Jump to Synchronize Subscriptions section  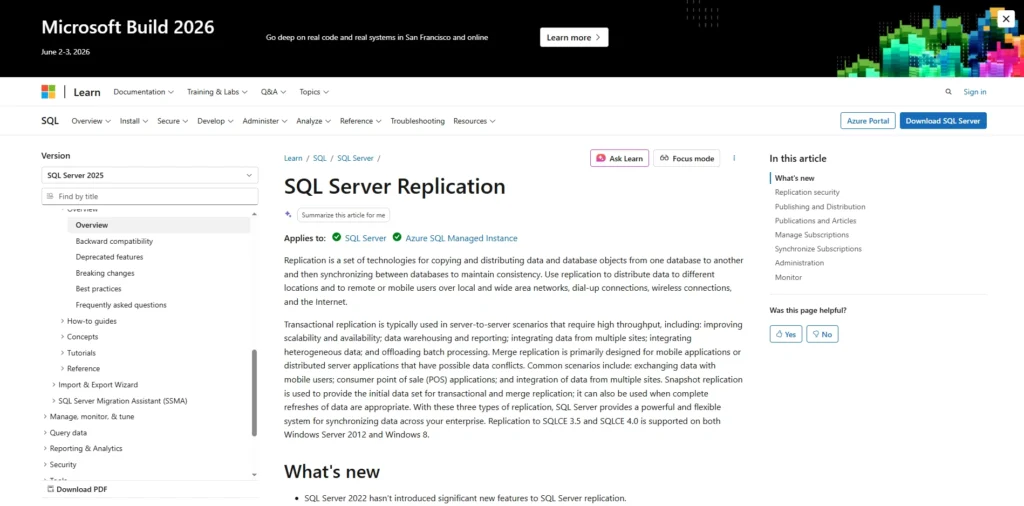(818, 249)
